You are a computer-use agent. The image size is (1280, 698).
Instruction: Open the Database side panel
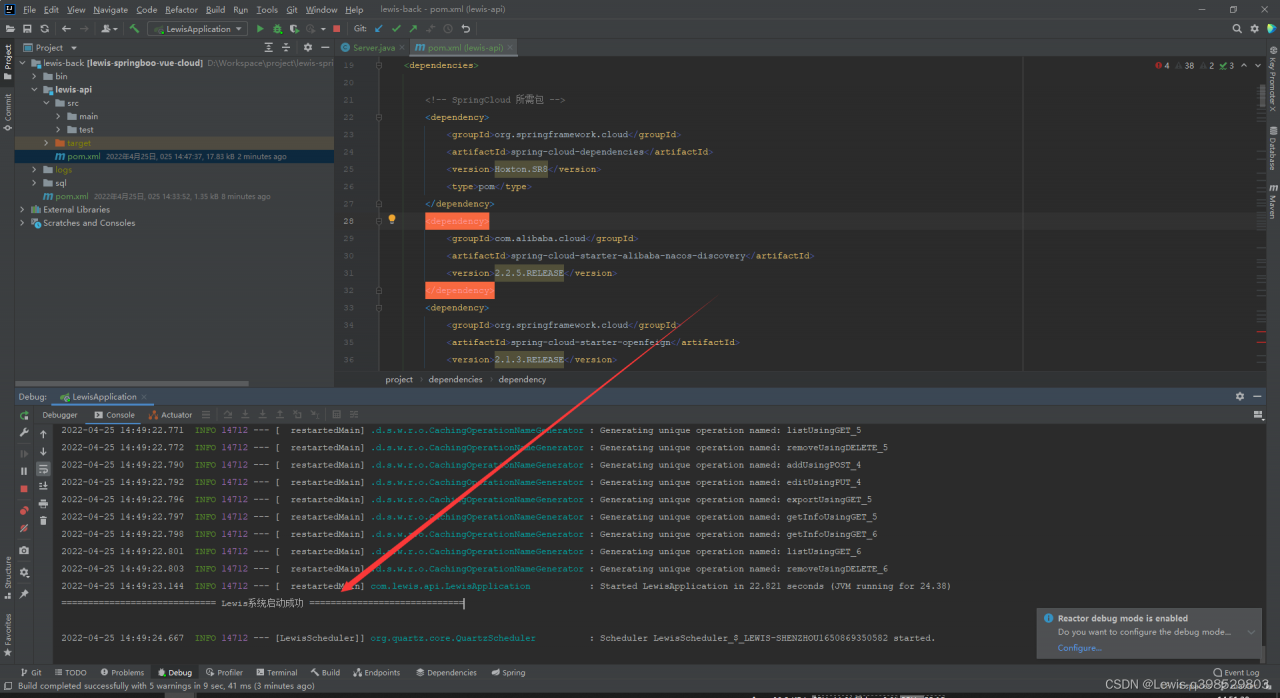click(1272, 148)
